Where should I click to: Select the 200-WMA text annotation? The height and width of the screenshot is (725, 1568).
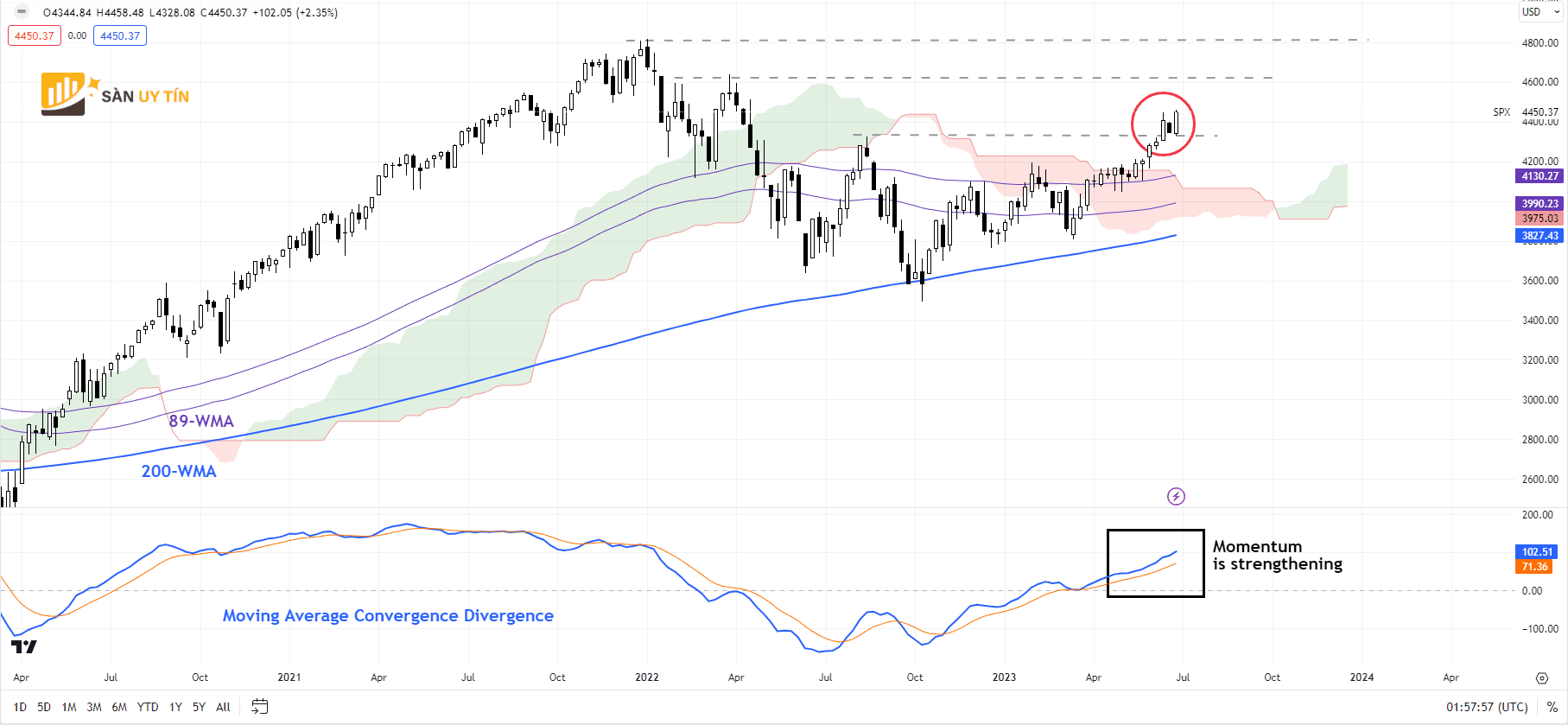coord(179,471)
